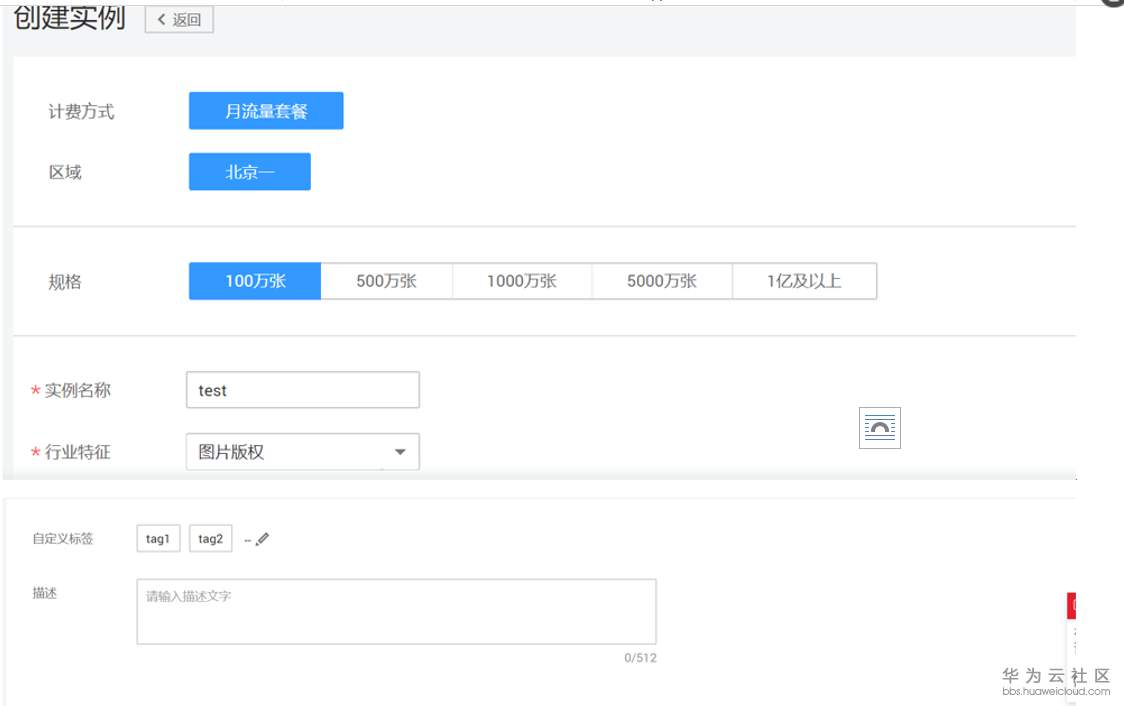Switch specification to 500万张
The image size is (1124, 706).
coord(386,281)
